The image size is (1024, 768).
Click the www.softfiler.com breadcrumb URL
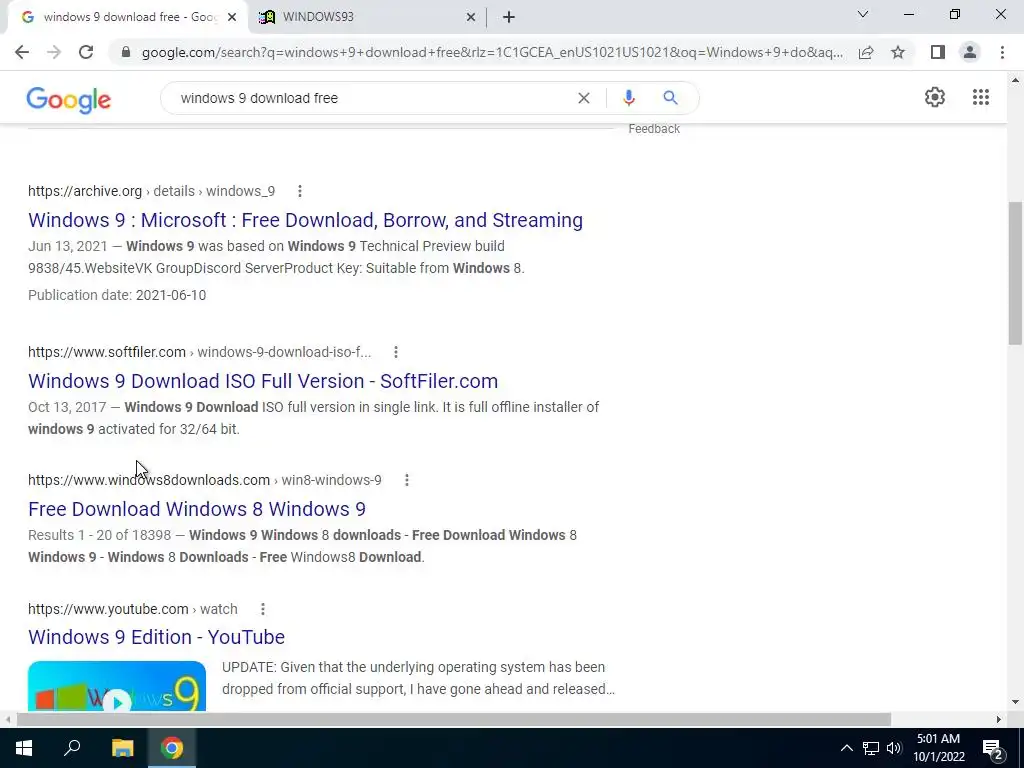199,352
